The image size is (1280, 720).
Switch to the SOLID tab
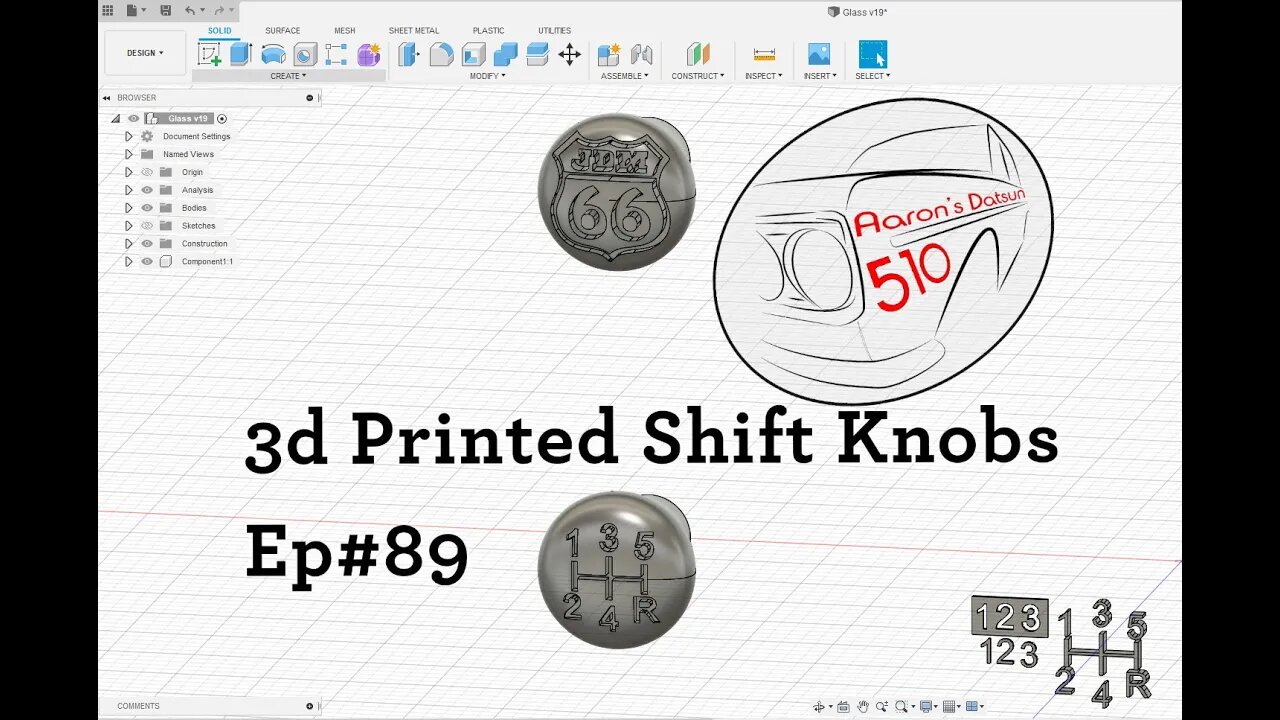[219, 31]
